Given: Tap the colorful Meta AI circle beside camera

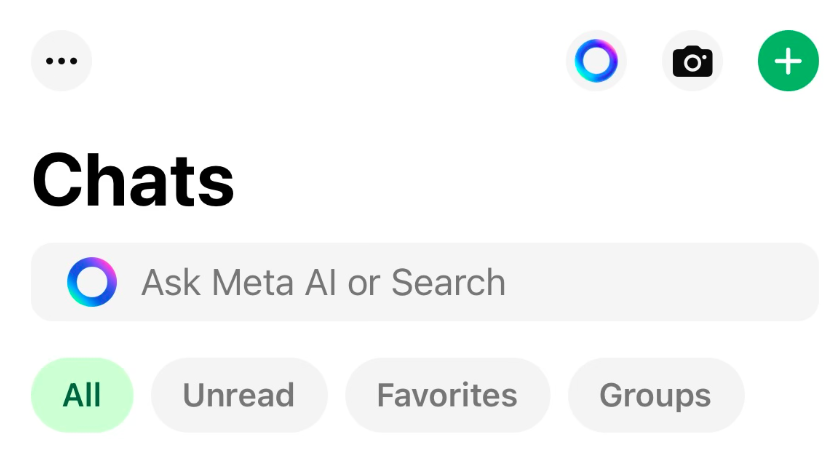Looking at the screenshot, I should 596,61.
